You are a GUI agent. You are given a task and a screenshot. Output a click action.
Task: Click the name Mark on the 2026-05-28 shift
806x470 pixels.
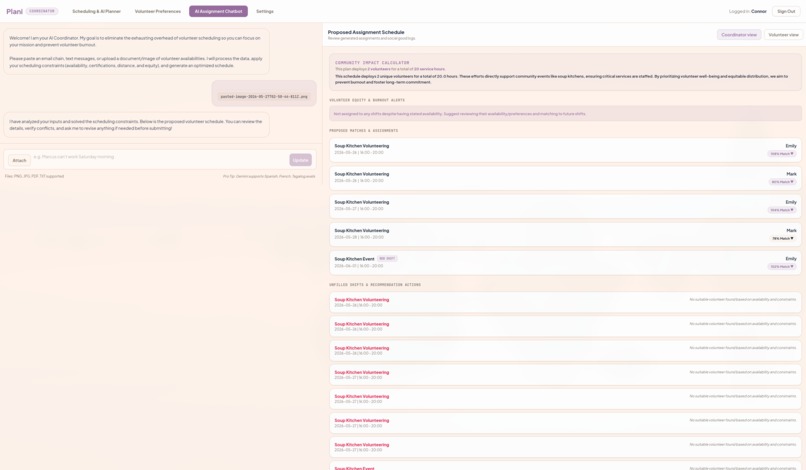point(791,230)
